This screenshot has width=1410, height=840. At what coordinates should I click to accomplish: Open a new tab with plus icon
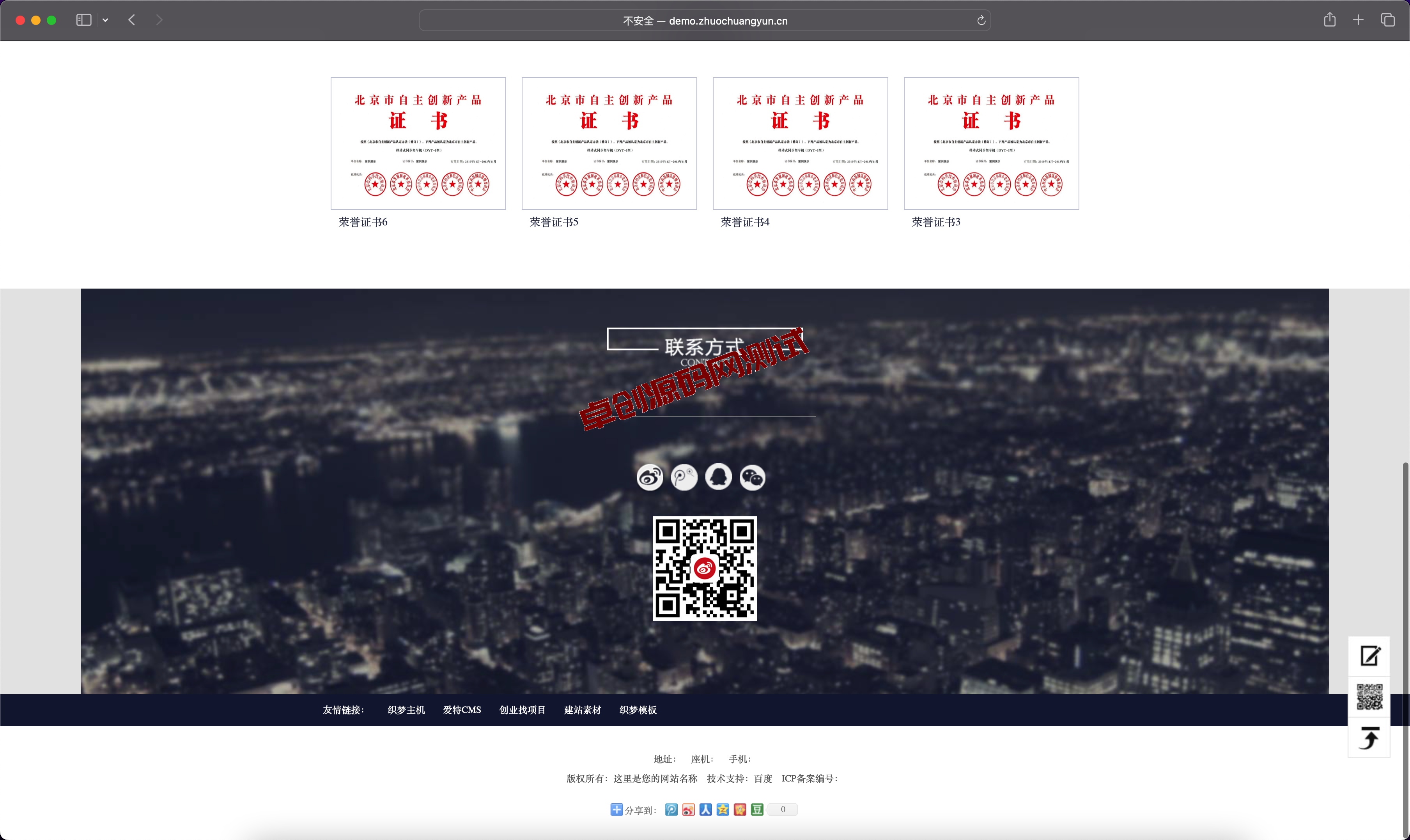[1358, 20]
